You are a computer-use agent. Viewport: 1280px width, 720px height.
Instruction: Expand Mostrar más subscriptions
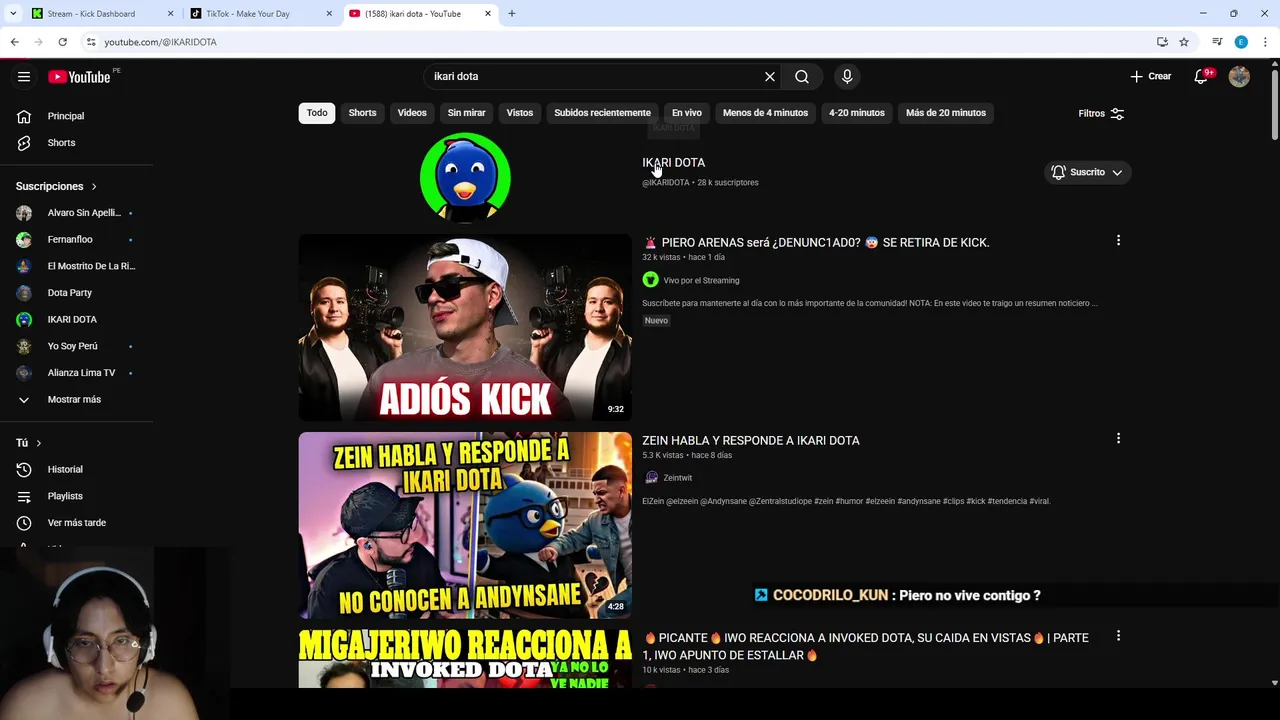click(76, 399)
